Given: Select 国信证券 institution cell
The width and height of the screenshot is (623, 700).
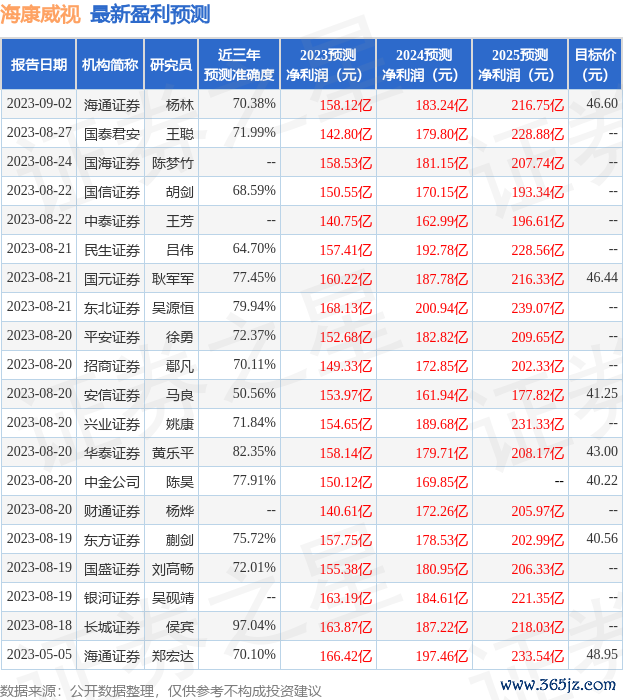Looking at the screenshot, I should tap(112, 192).
